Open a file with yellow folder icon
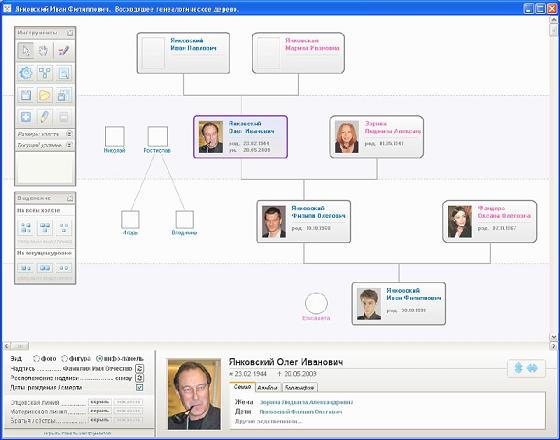This screenshot has height=440, width=560. pyautogui.click(x=45, y=95)
